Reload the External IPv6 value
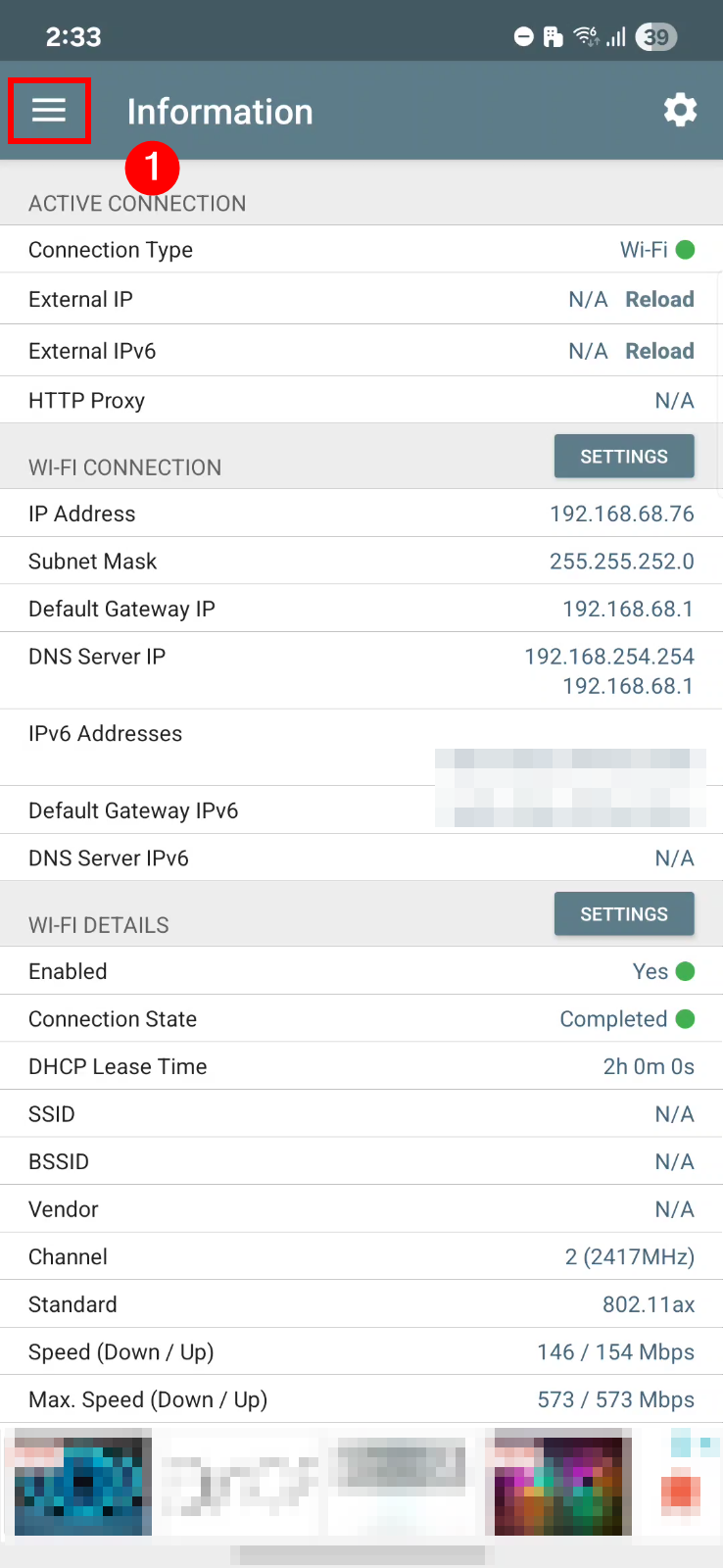This screenshot has width=723, height=1568. (x=659, y=351)
